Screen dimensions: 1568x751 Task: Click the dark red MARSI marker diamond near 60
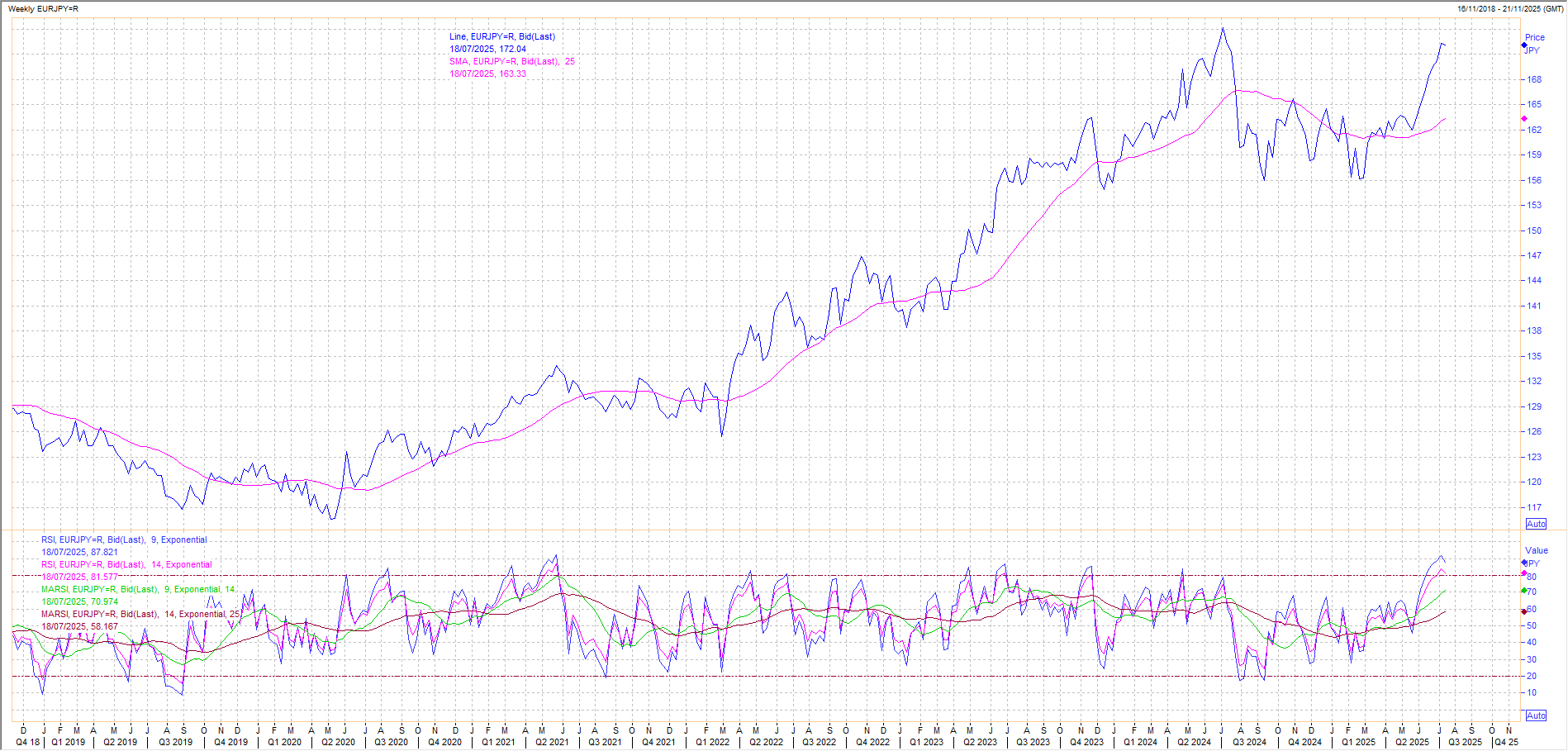pyautogui.click(x=1524, y=611)
